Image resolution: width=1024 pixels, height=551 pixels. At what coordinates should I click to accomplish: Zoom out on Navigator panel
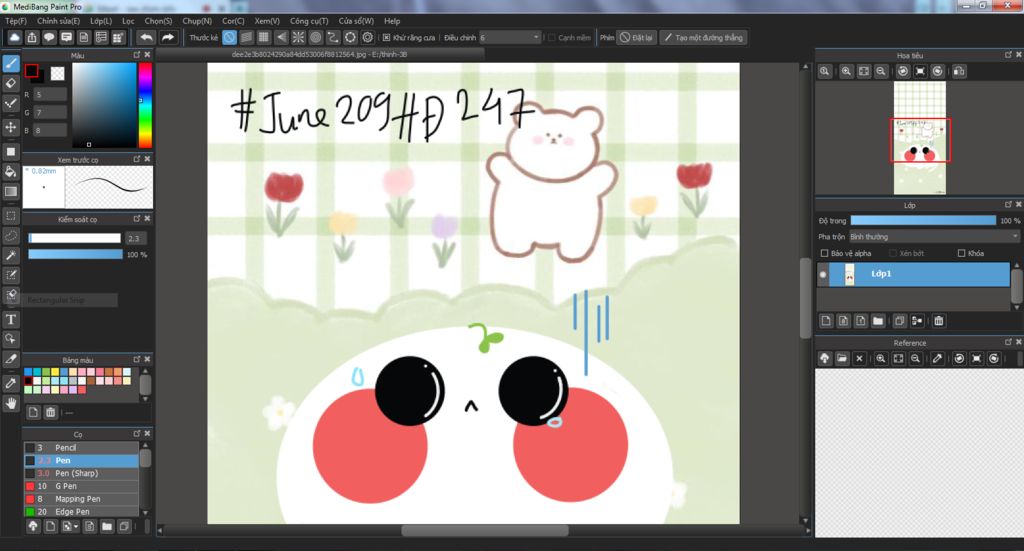pos(881,71)
